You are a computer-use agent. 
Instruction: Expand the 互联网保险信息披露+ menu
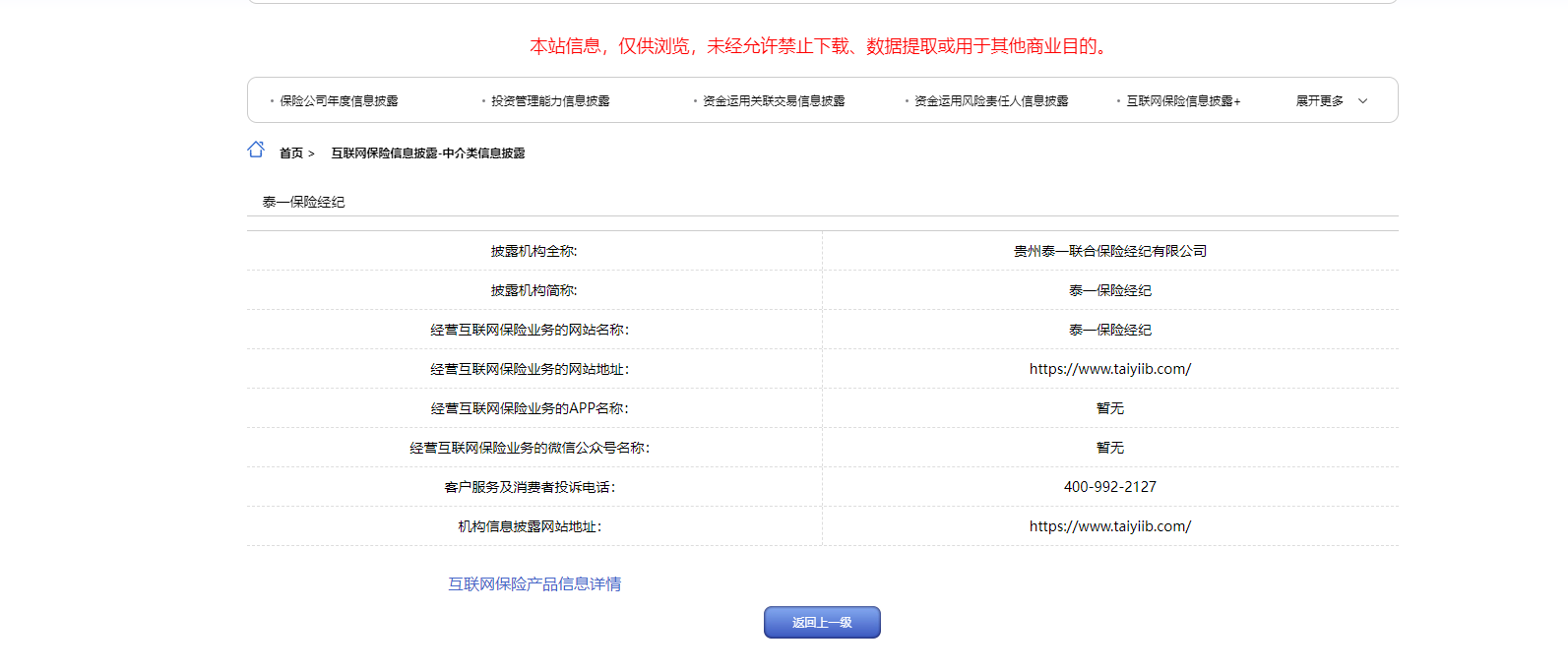(1183, 101)
